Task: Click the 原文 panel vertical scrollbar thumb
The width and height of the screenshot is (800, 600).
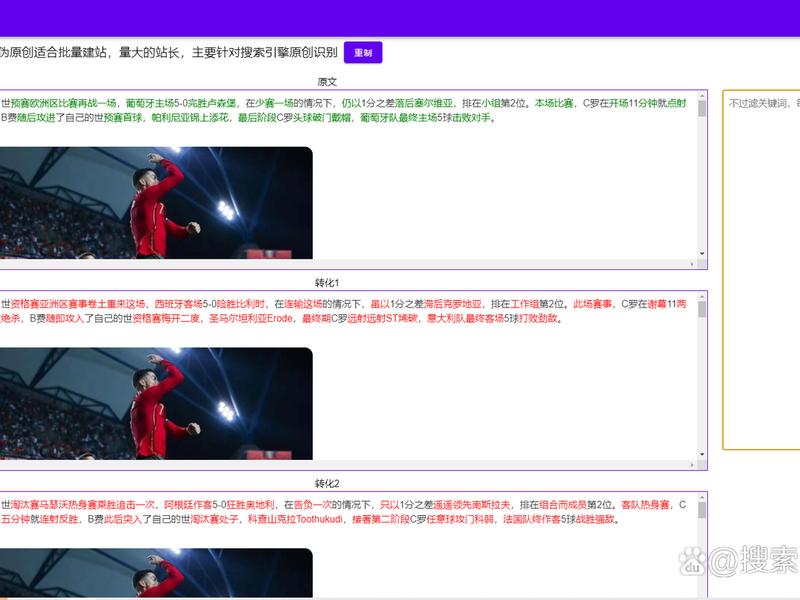Action: pyautogui.click(x=702, y=109)
